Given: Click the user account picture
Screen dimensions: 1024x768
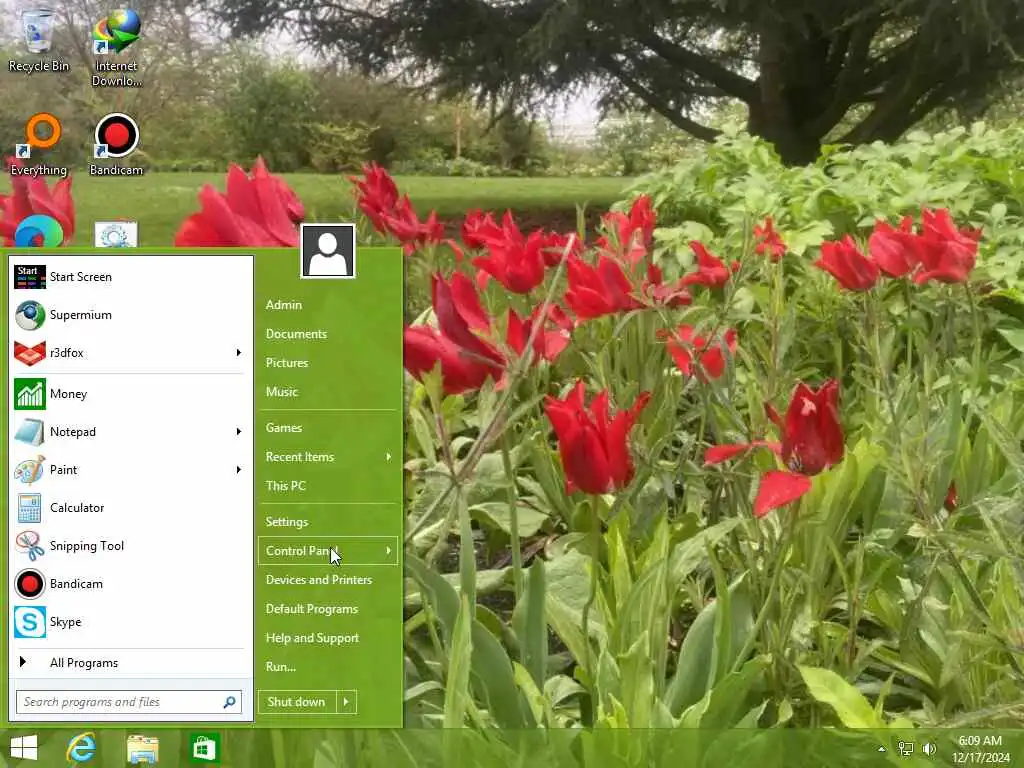Looking at the screenshot, I should point(328,251).
